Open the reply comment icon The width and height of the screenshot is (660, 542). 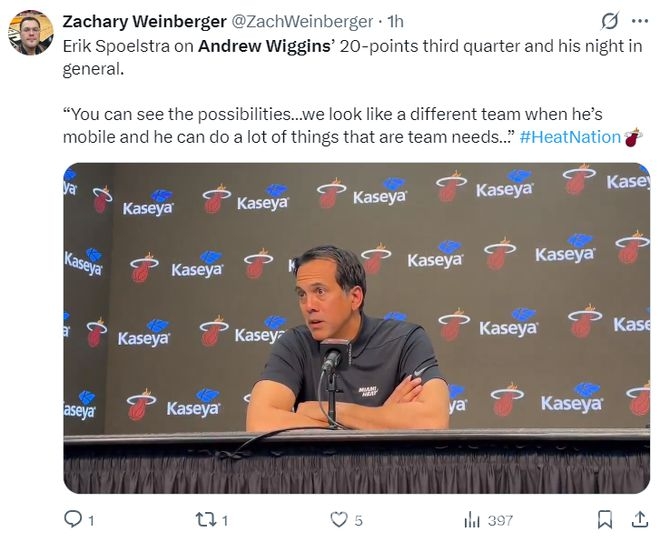[73, 519]
